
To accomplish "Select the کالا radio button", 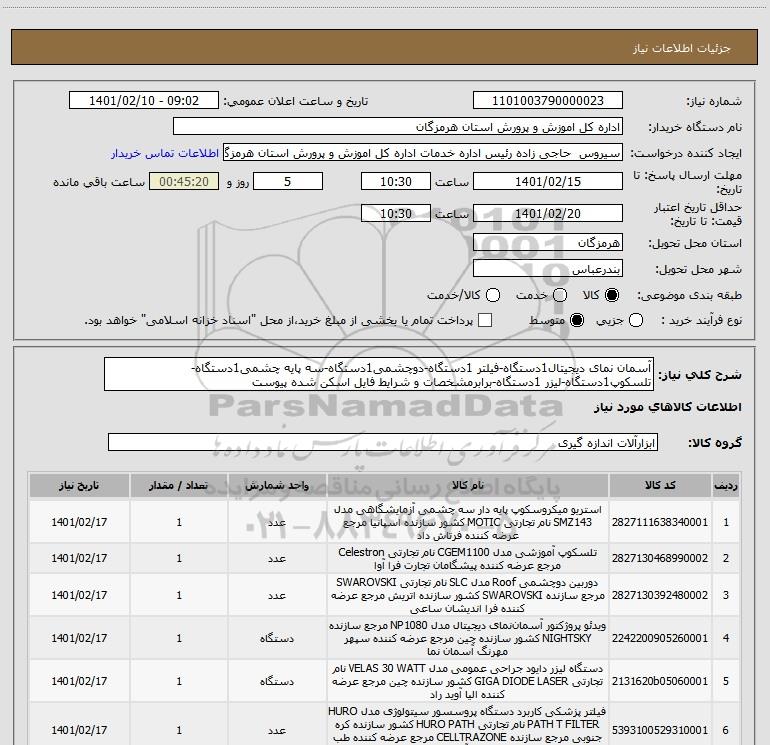I will 612,295.
